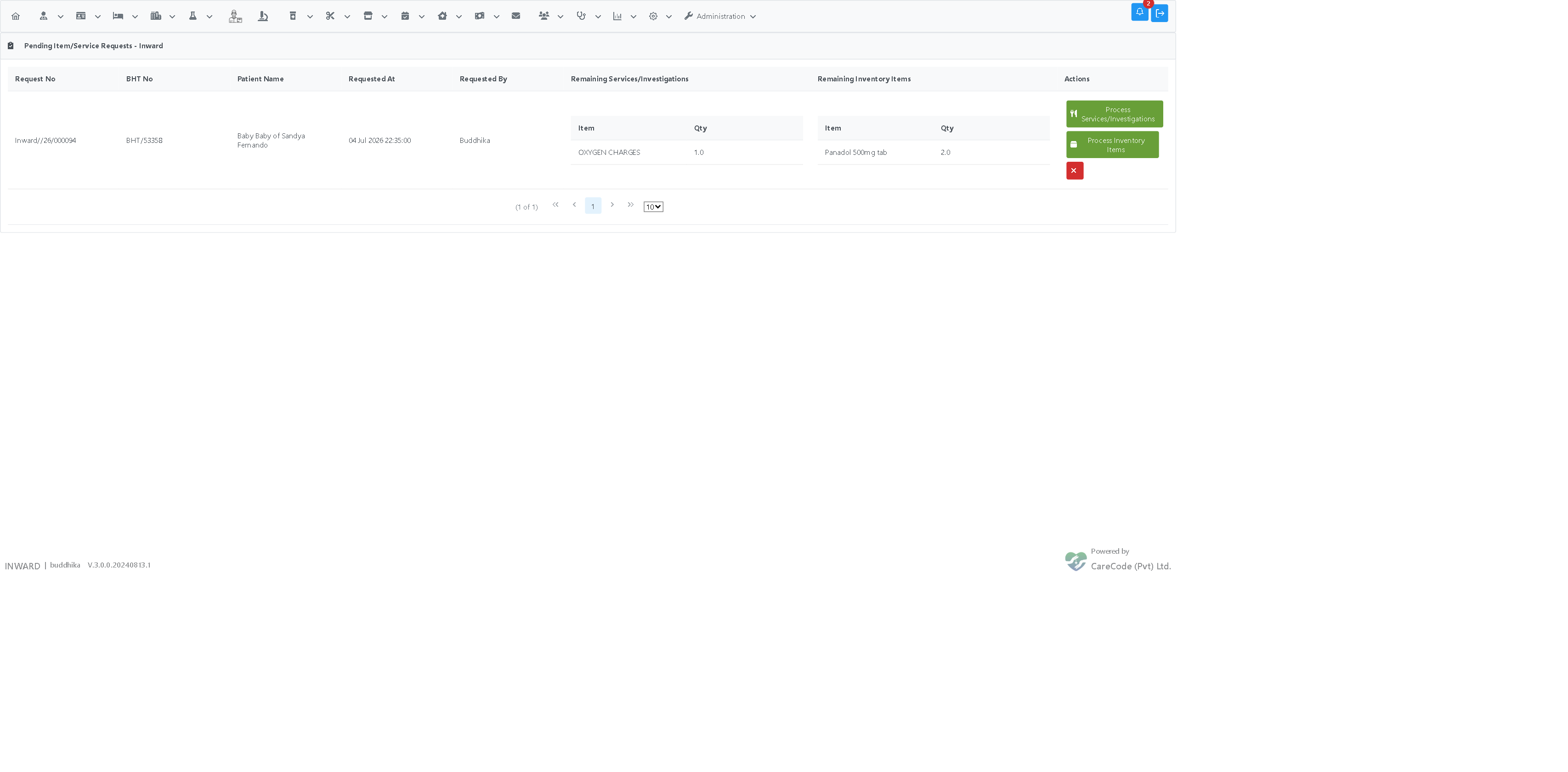The width and height of the screenshot is (1568, 772).
Task: Click Patient Name column header
Action: [260, 79]
